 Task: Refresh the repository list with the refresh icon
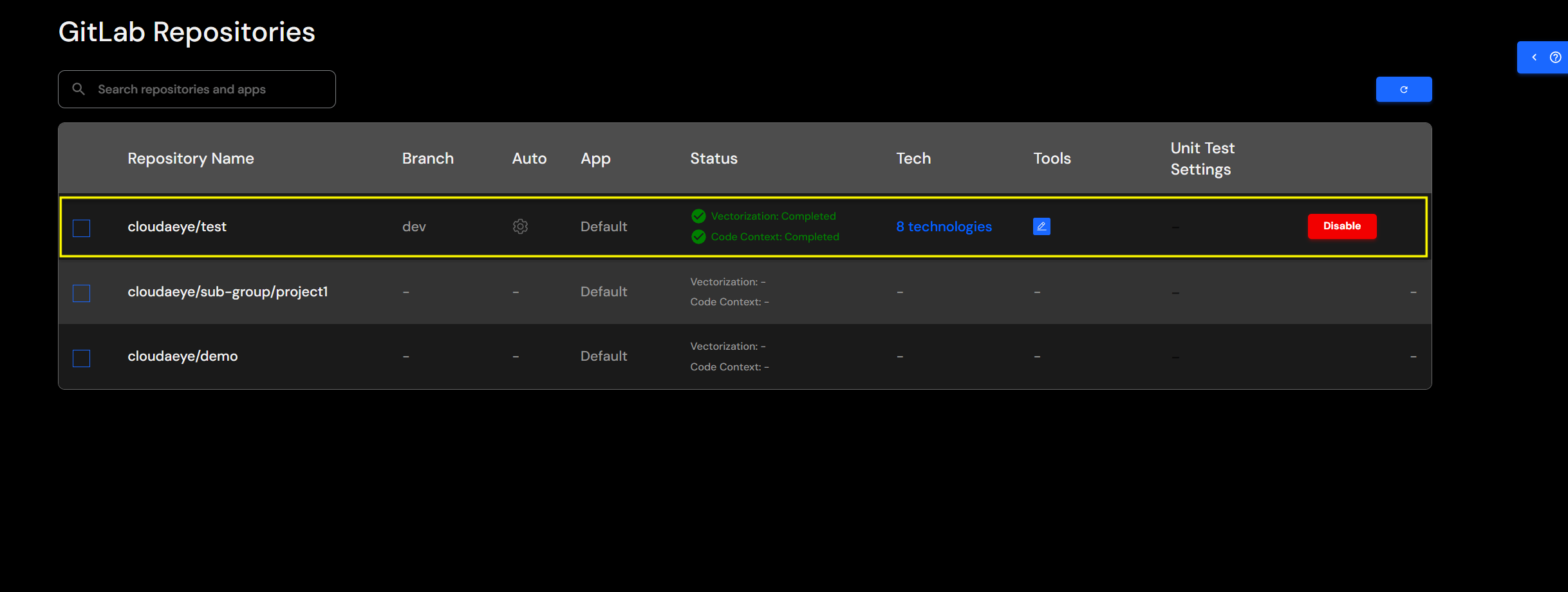(1403, 89)
